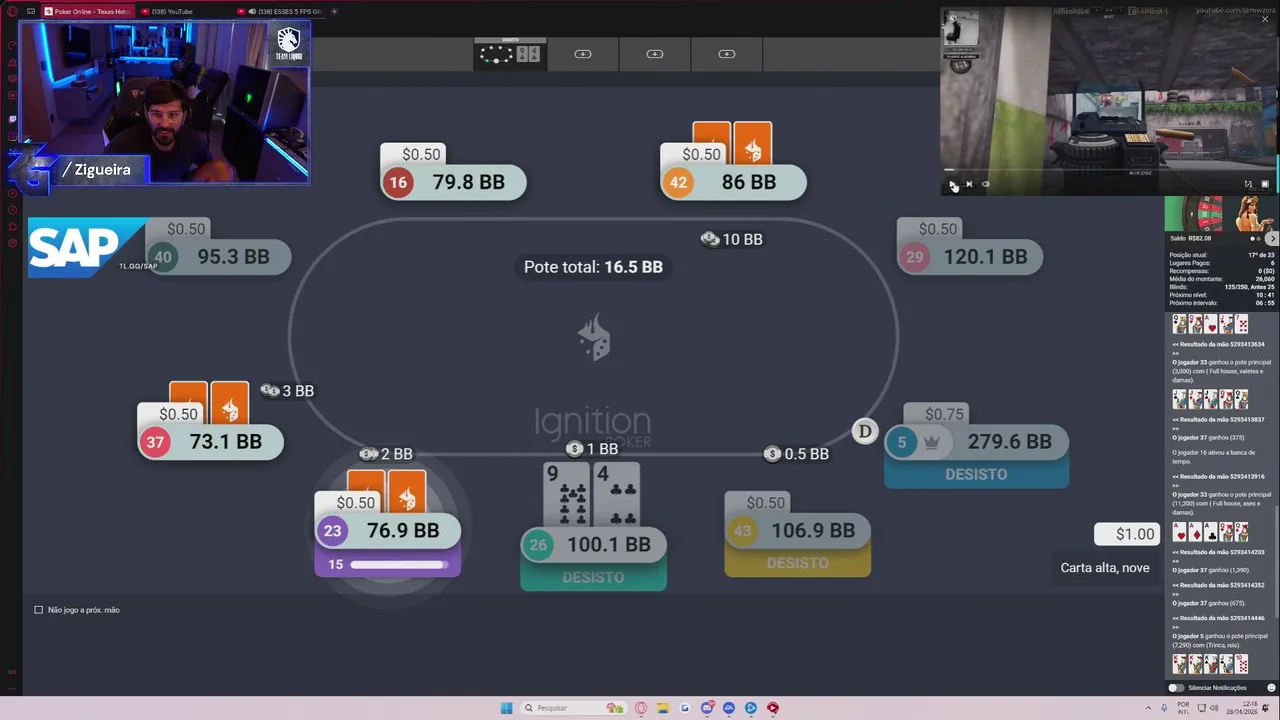
Task: Open File Explorer from the taskbar
Action: 663,708
